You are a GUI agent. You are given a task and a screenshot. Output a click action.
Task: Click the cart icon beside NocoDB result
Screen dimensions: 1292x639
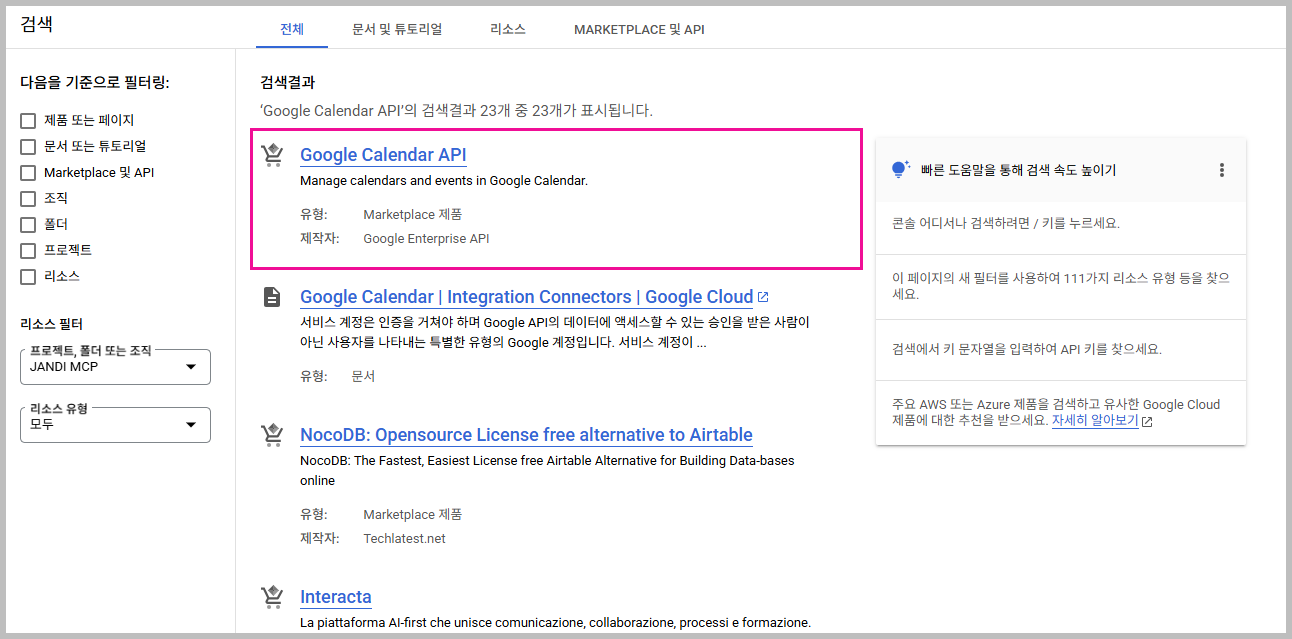click(x=271, y=435)
